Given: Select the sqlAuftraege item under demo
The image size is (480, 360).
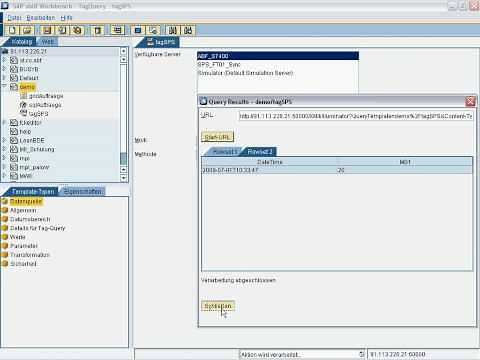Looking at the screenshot, I should coord(45,105).
